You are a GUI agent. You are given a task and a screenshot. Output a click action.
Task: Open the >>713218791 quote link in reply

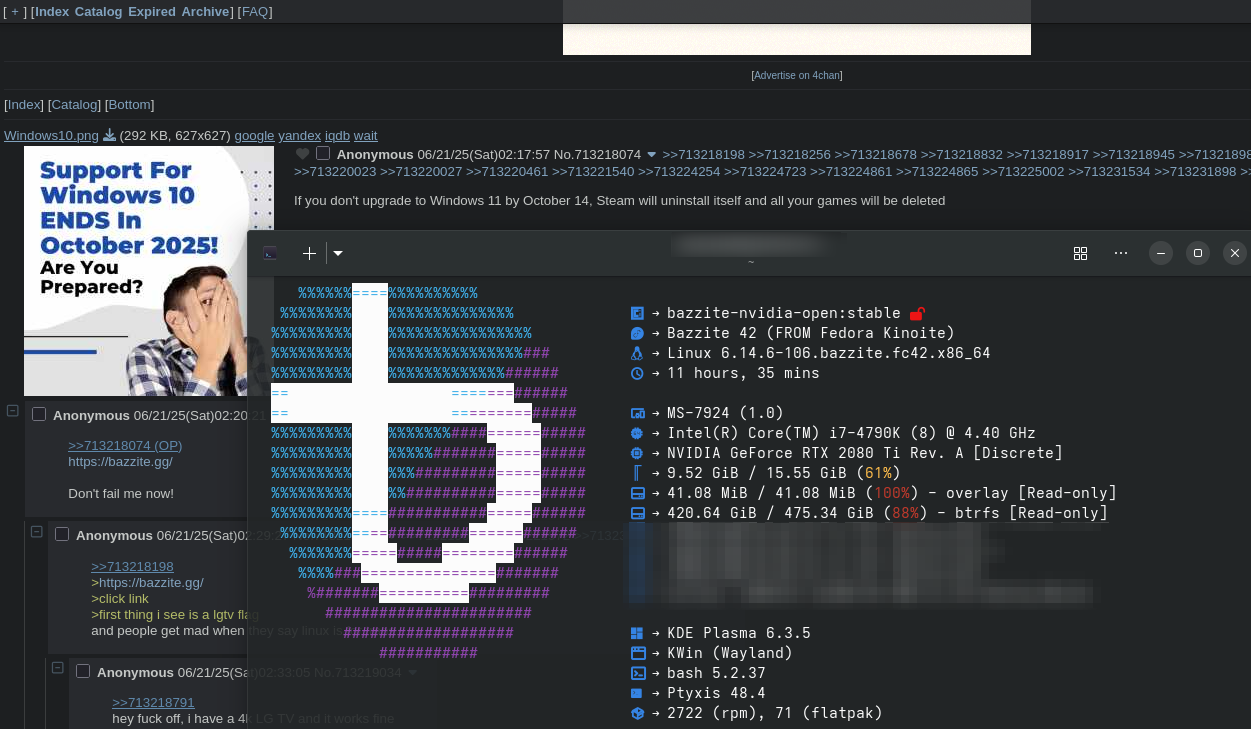[153, 703]
